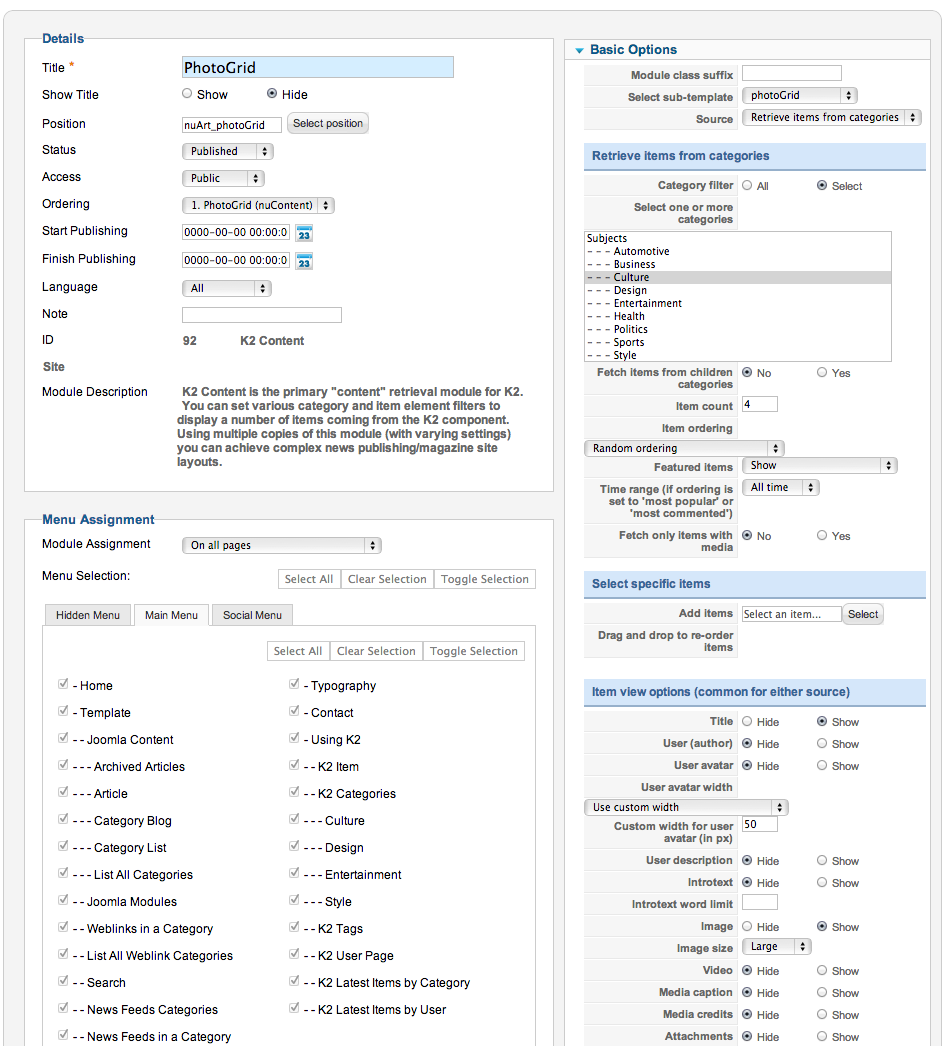Image resolution: width=945 pixels, height=1046 pixels.
Task: Select Style in the categories list
Action: click(x=738, y=356)
